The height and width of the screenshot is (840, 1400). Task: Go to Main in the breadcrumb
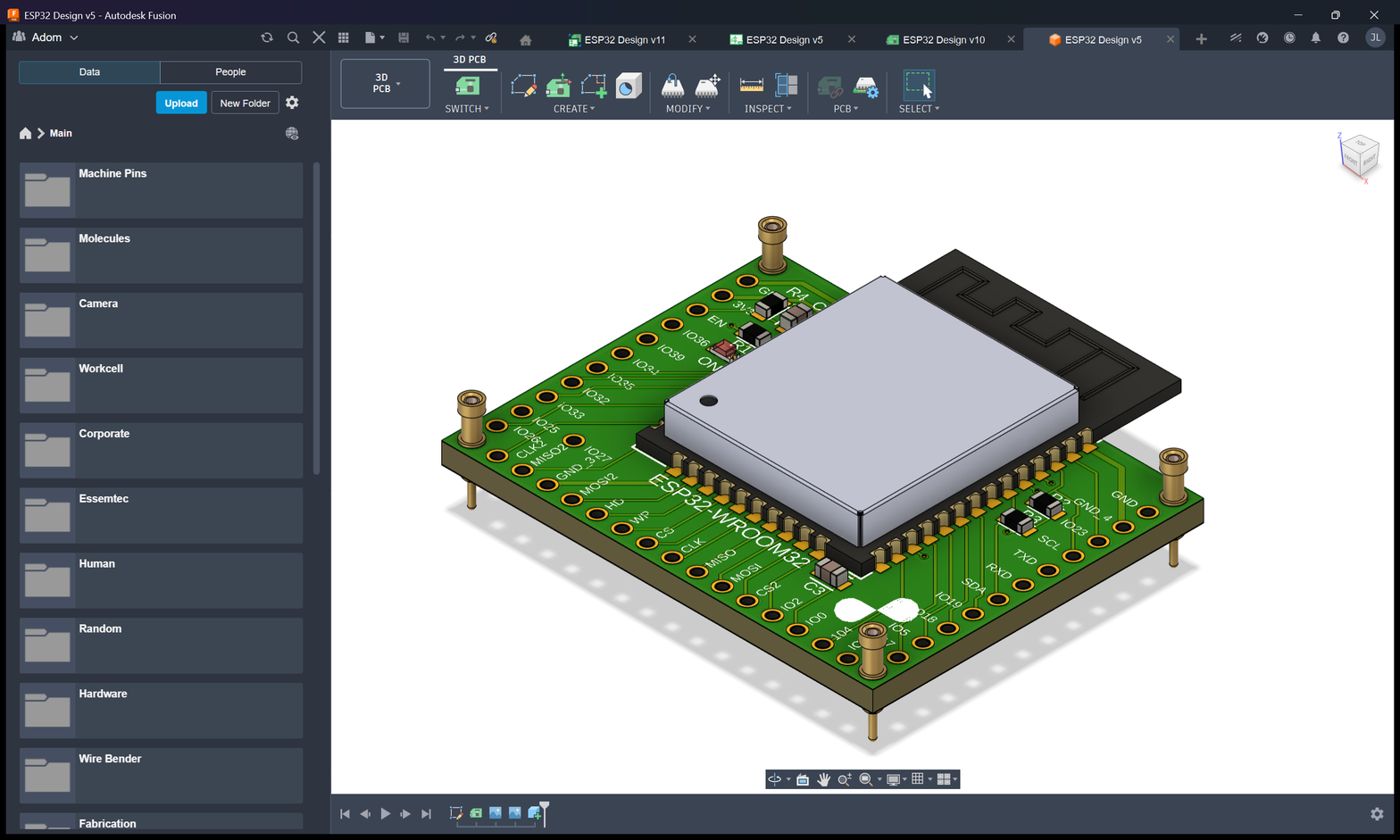click(x=61, y=133)
